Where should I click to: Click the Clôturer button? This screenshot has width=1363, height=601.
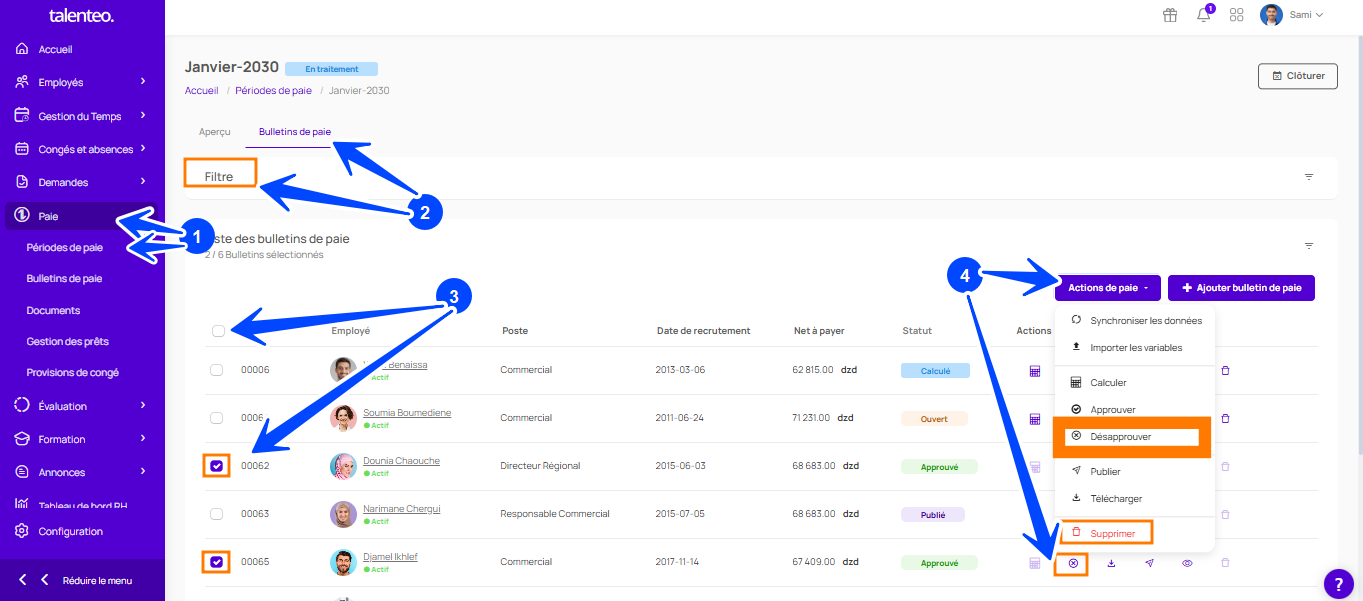coord(1297,76)
